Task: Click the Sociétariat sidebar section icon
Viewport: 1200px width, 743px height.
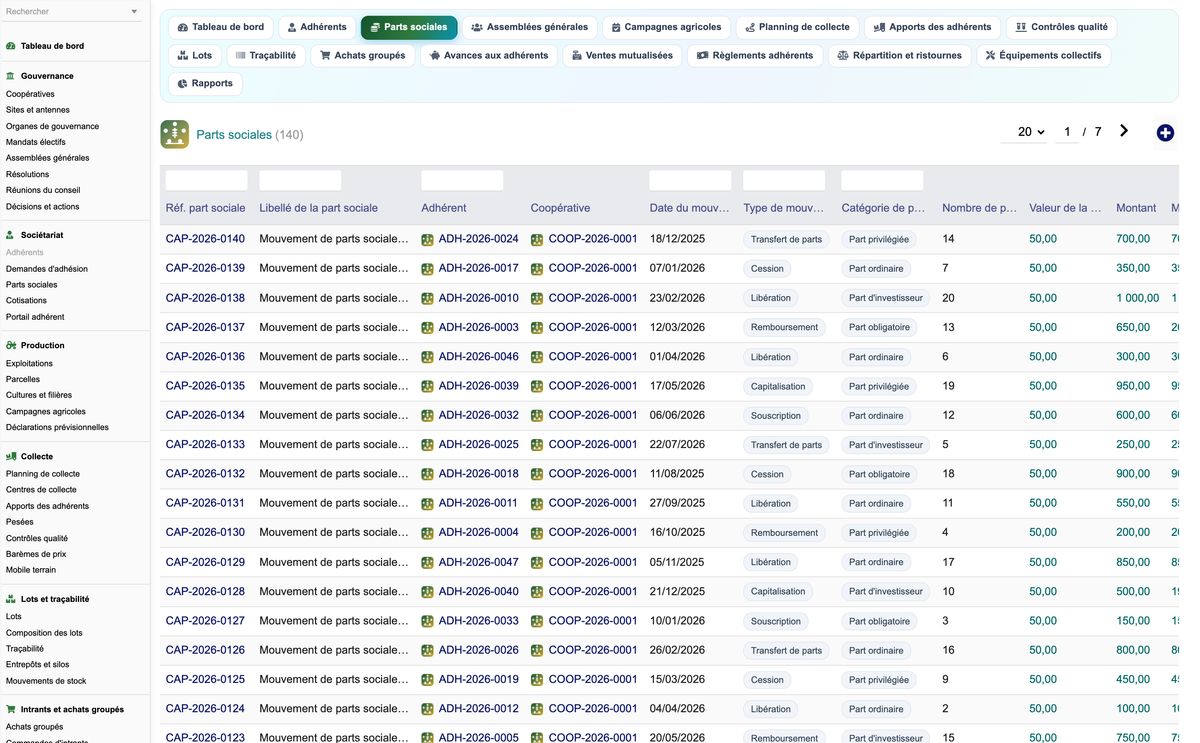Action: click(x=11, y=235)
